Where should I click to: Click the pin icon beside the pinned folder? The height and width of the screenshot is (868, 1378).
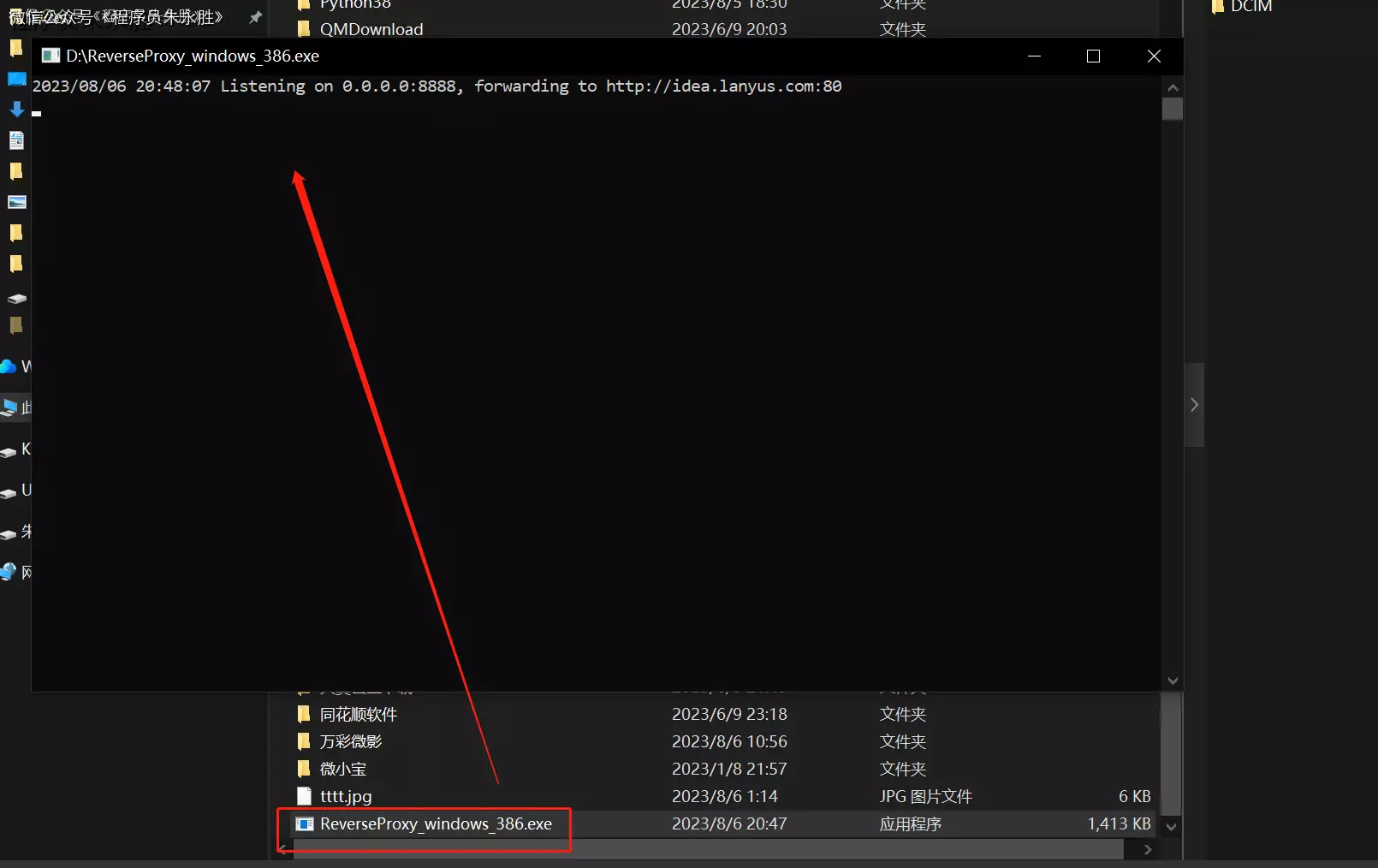(255, 17)
